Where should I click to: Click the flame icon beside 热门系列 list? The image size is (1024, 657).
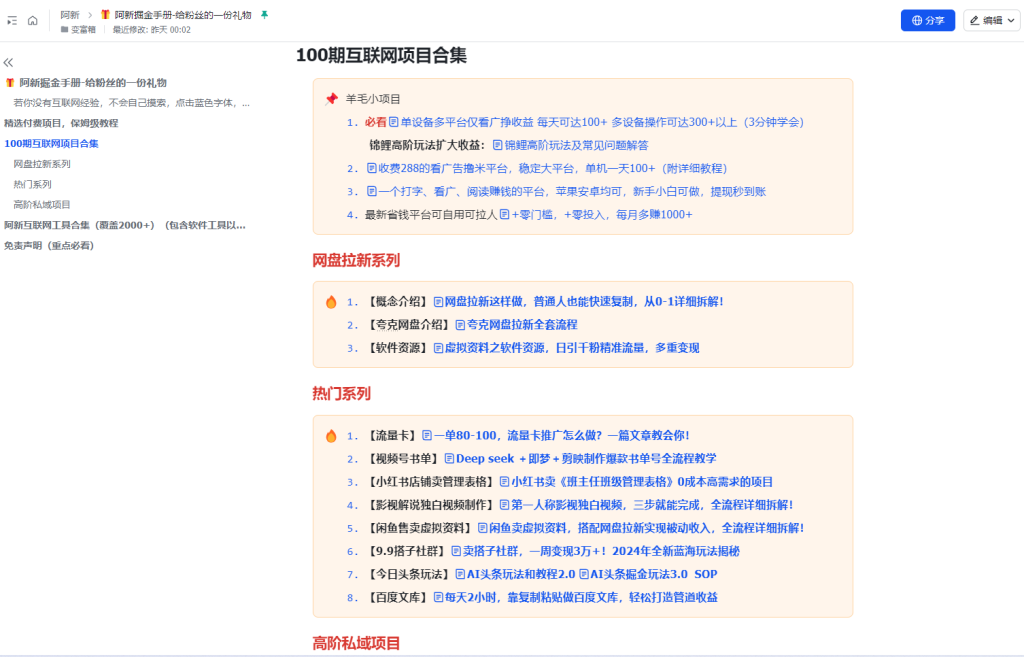(331, 434)
